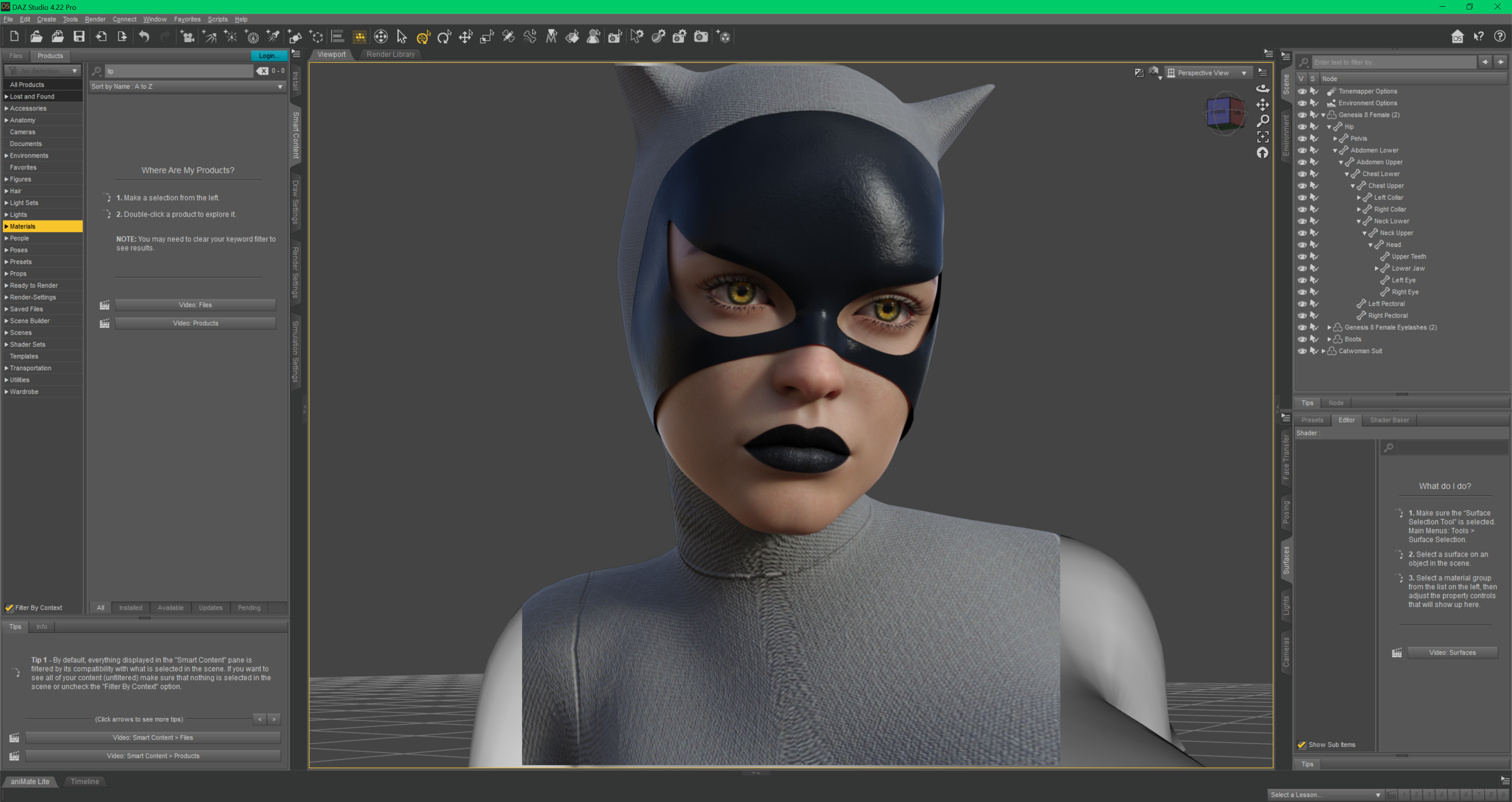Open the Scripts menu
This screenshot has height=802, width=1512.
(x=218, y=19)
